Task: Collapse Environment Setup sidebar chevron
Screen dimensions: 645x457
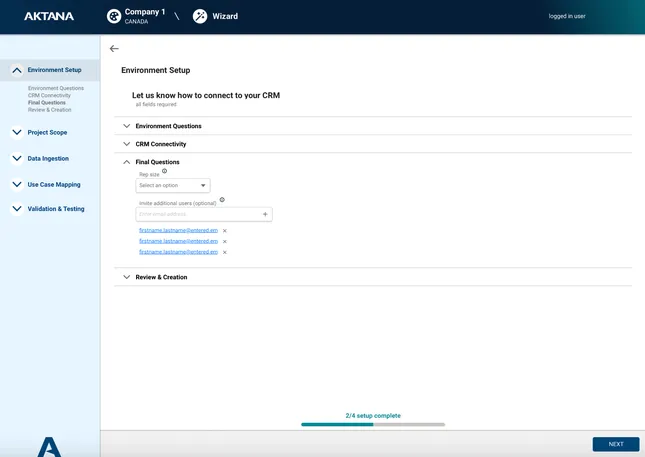Action: (17, 70)
